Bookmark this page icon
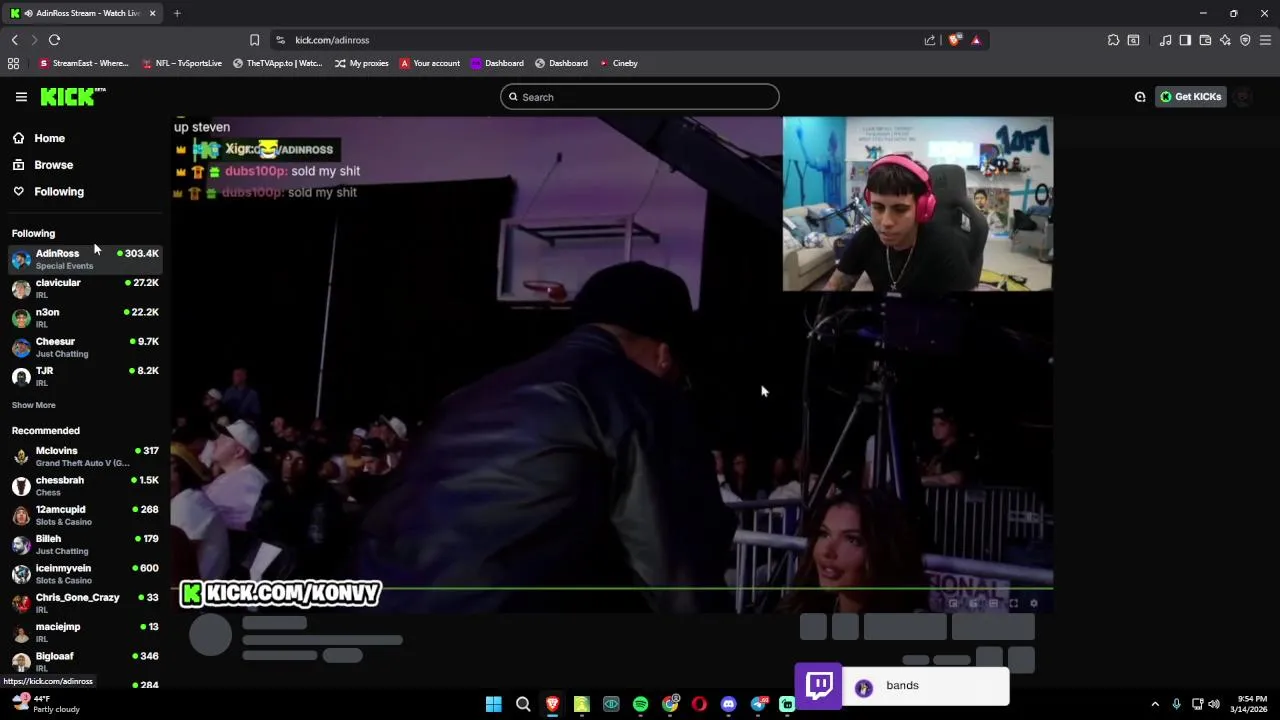 (254, 40)
